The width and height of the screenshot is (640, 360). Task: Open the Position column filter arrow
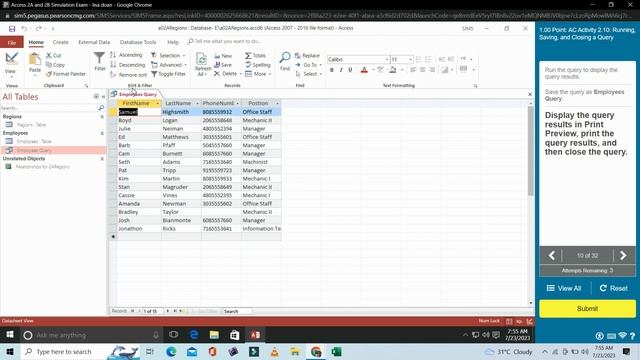click(277, 103)
